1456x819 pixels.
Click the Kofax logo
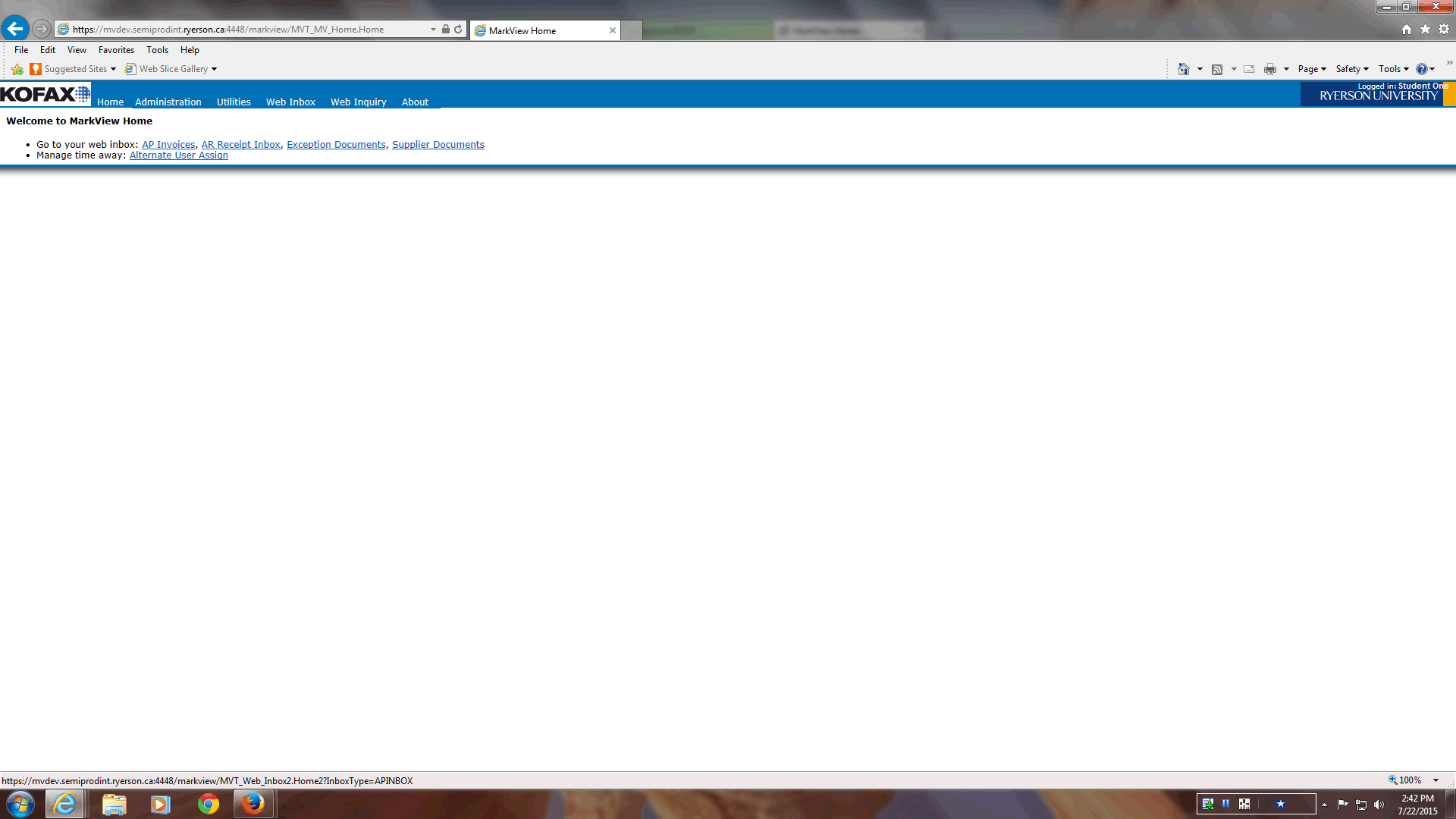click(45, 95)
